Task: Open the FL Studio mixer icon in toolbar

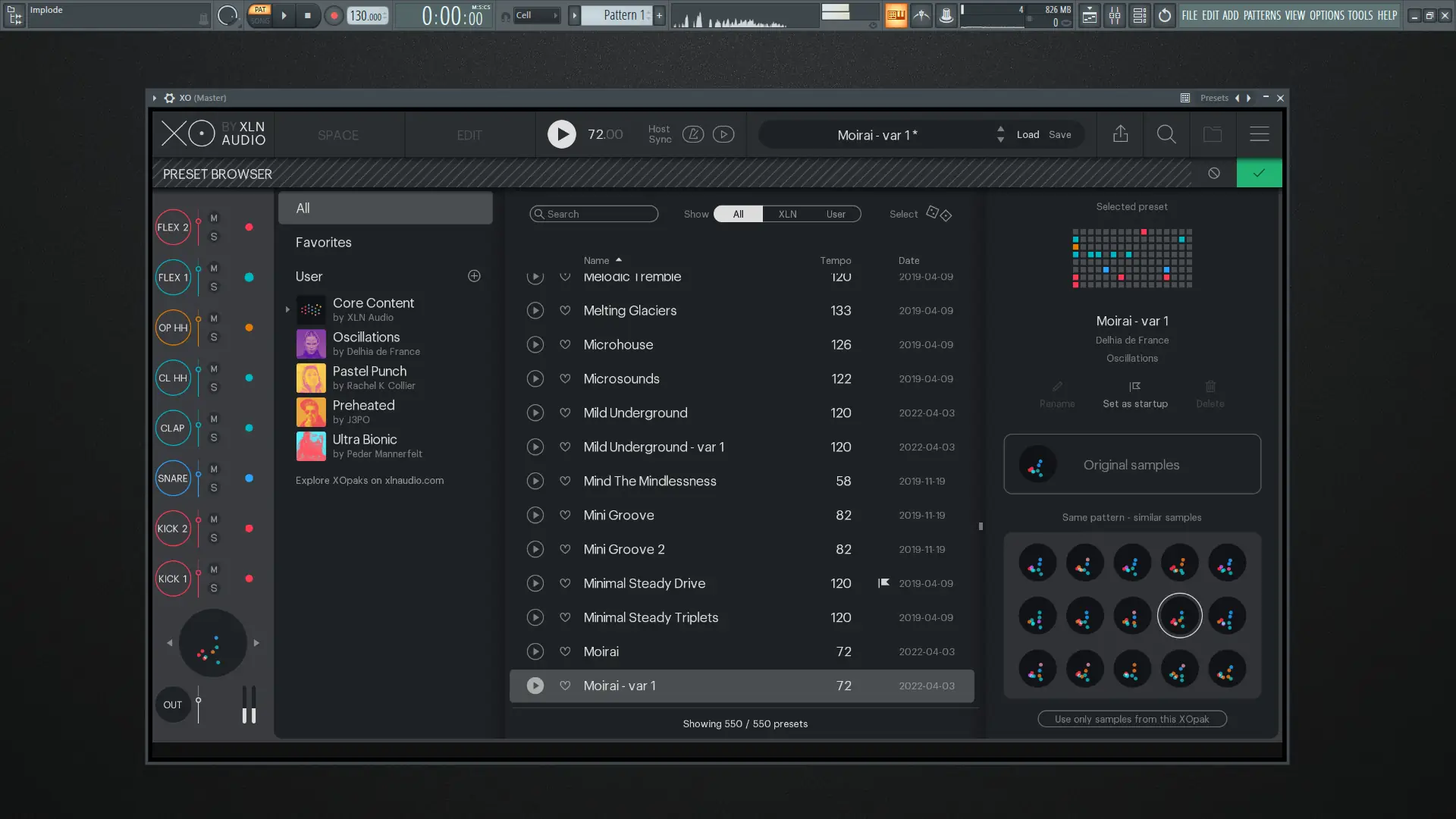Action: (x=1115, y=15)
